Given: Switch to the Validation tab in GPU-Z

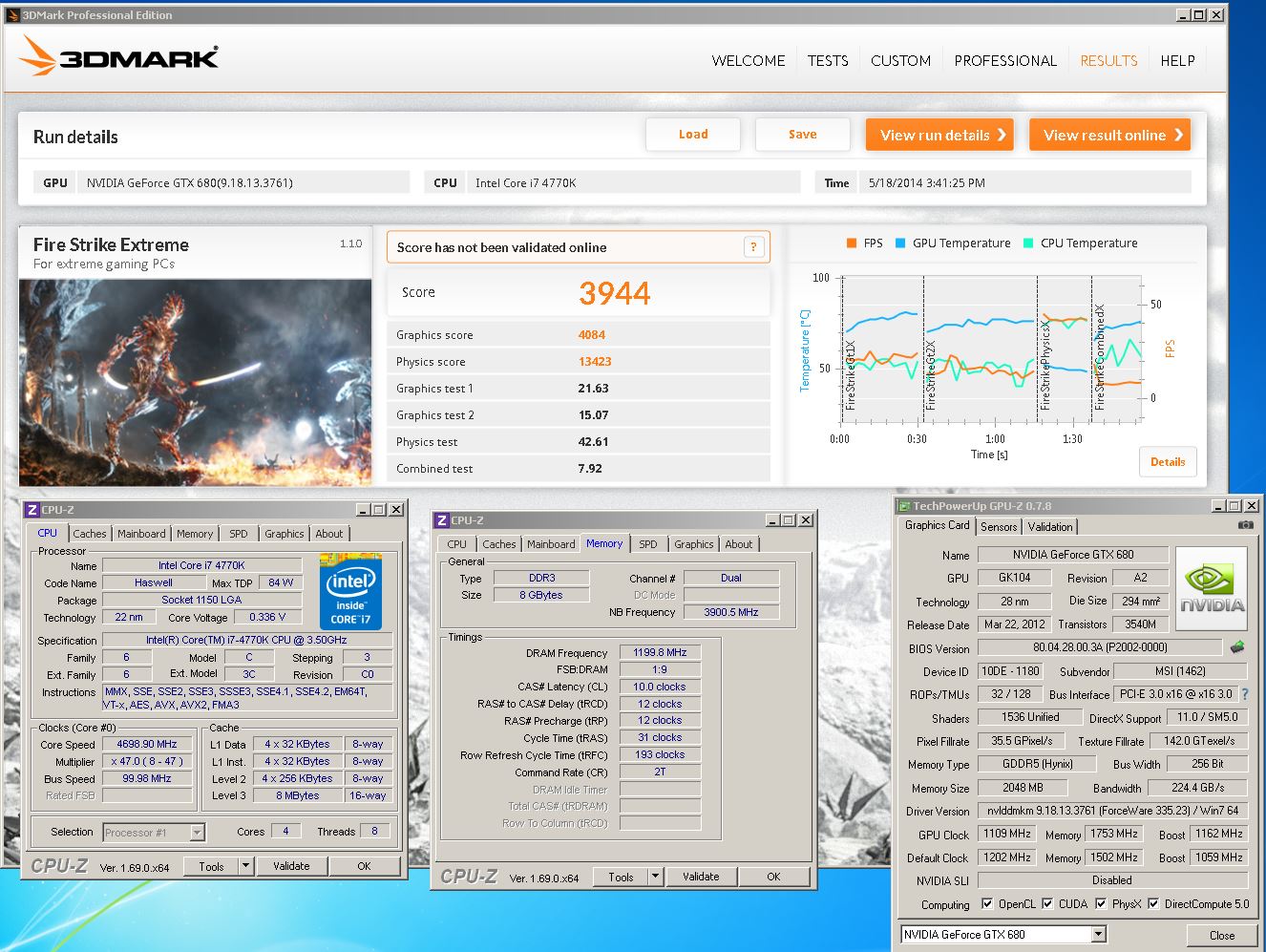Looking at the screenshot, I should click(1050, 527).
